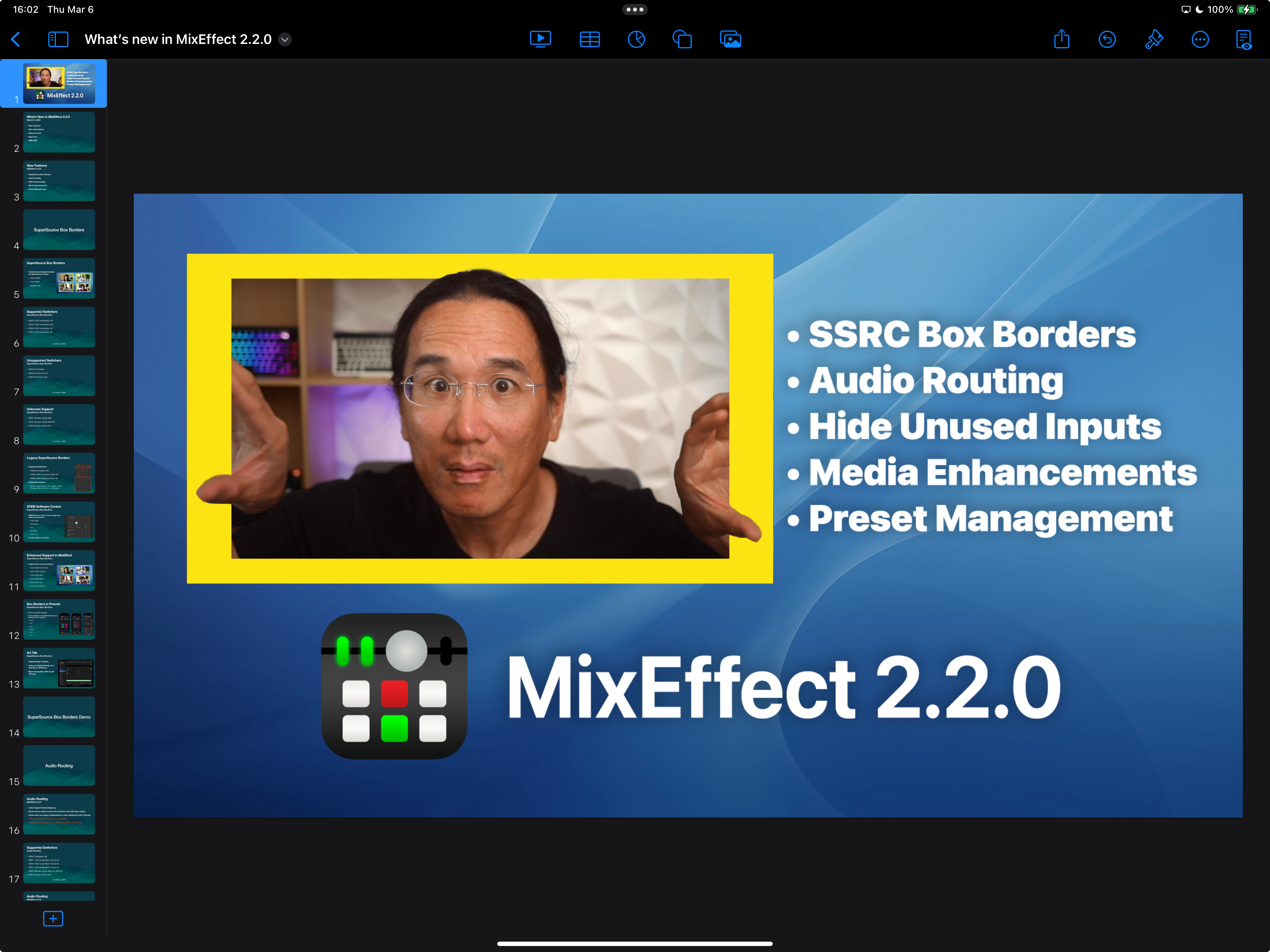Play the slideshow
Screen dimensions: 1270x952
[540, 39]
